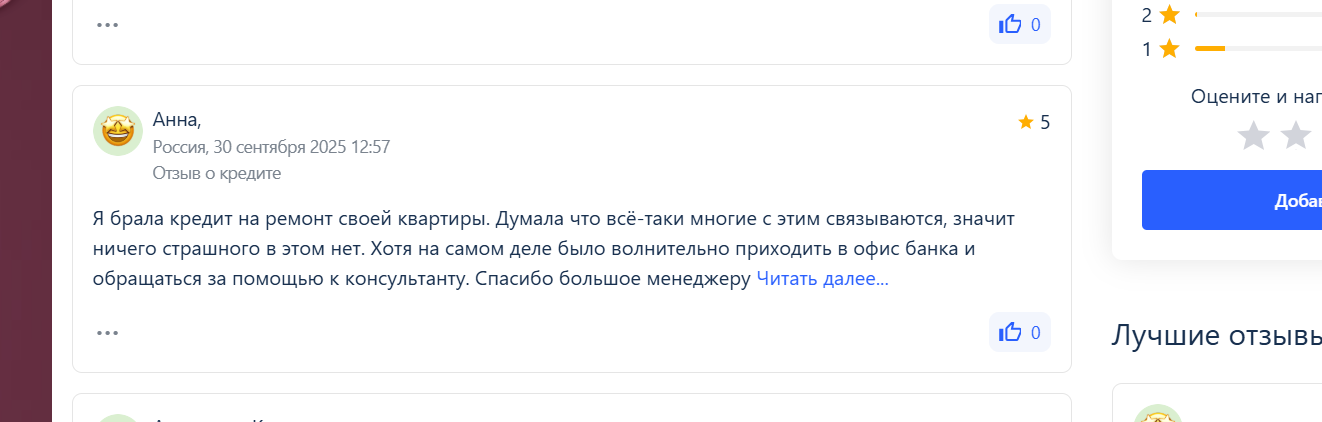This screenshot has width=1322, height=422.
Task: Click the orange star beside Анна's rating 5
Action: [1025, 122]
